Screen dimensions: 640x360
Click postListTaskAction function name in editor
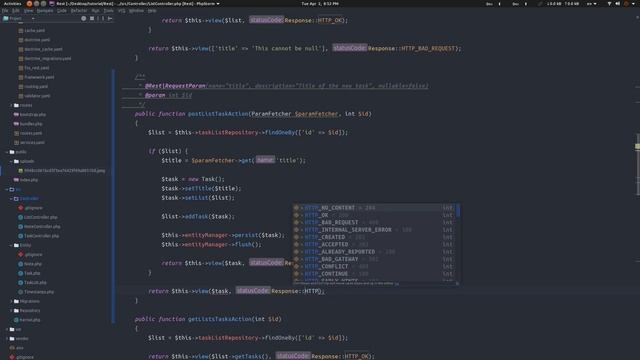coord(218,114)
